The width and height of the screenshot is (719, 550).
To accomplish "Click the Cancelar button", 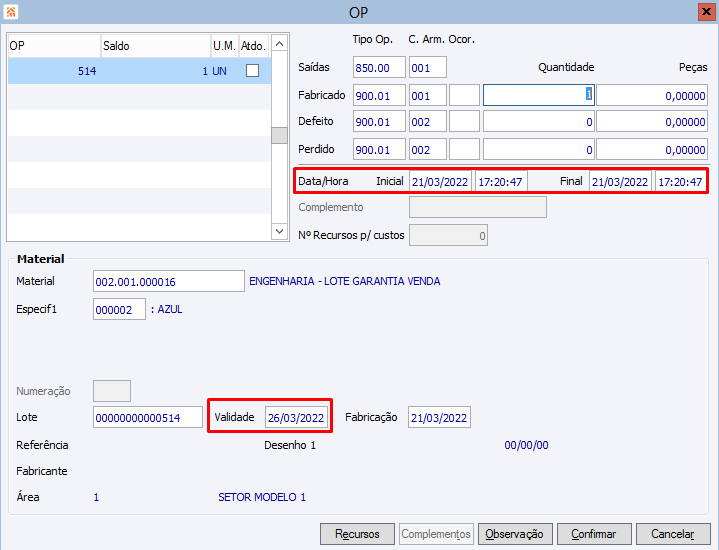I will (673, 534).
